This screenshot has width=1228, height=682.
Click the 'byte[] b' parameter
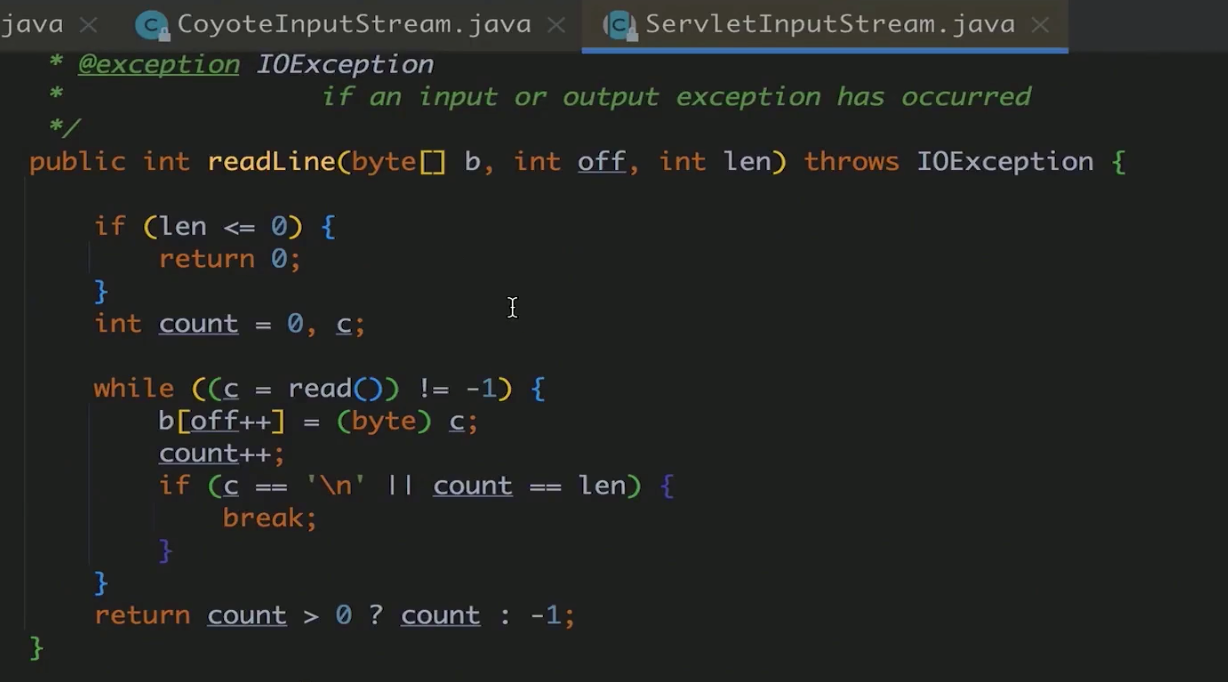[416, 162]
